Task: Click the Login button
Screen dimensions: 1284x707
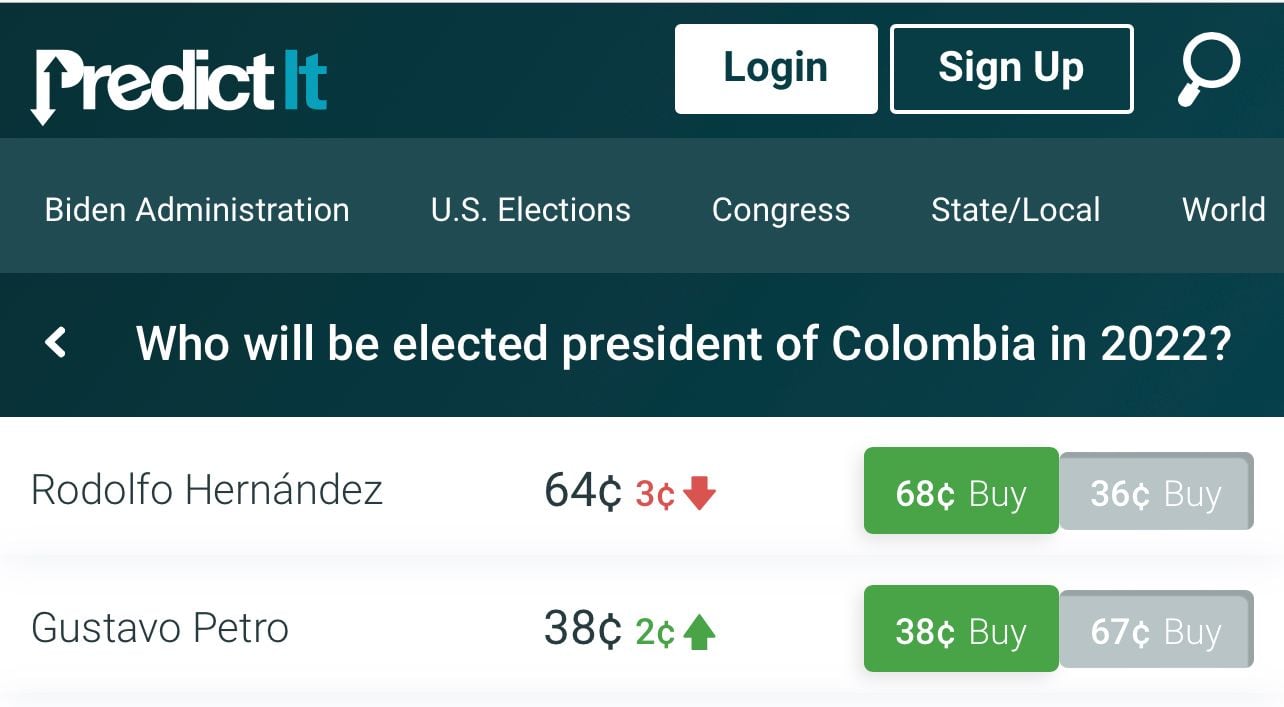Action: tap(775, 68)
